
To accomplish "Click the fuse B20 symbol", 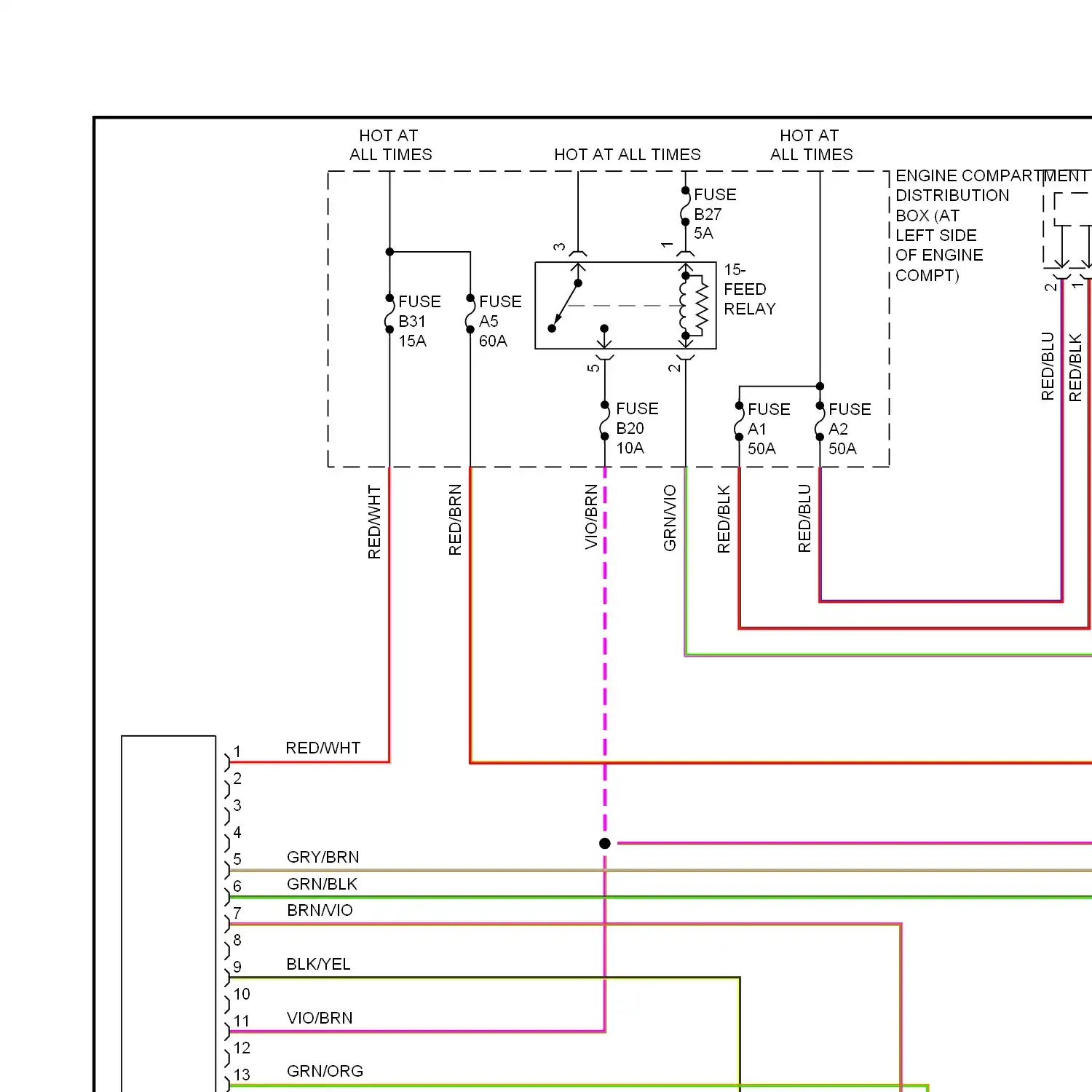I will point(605,421).
